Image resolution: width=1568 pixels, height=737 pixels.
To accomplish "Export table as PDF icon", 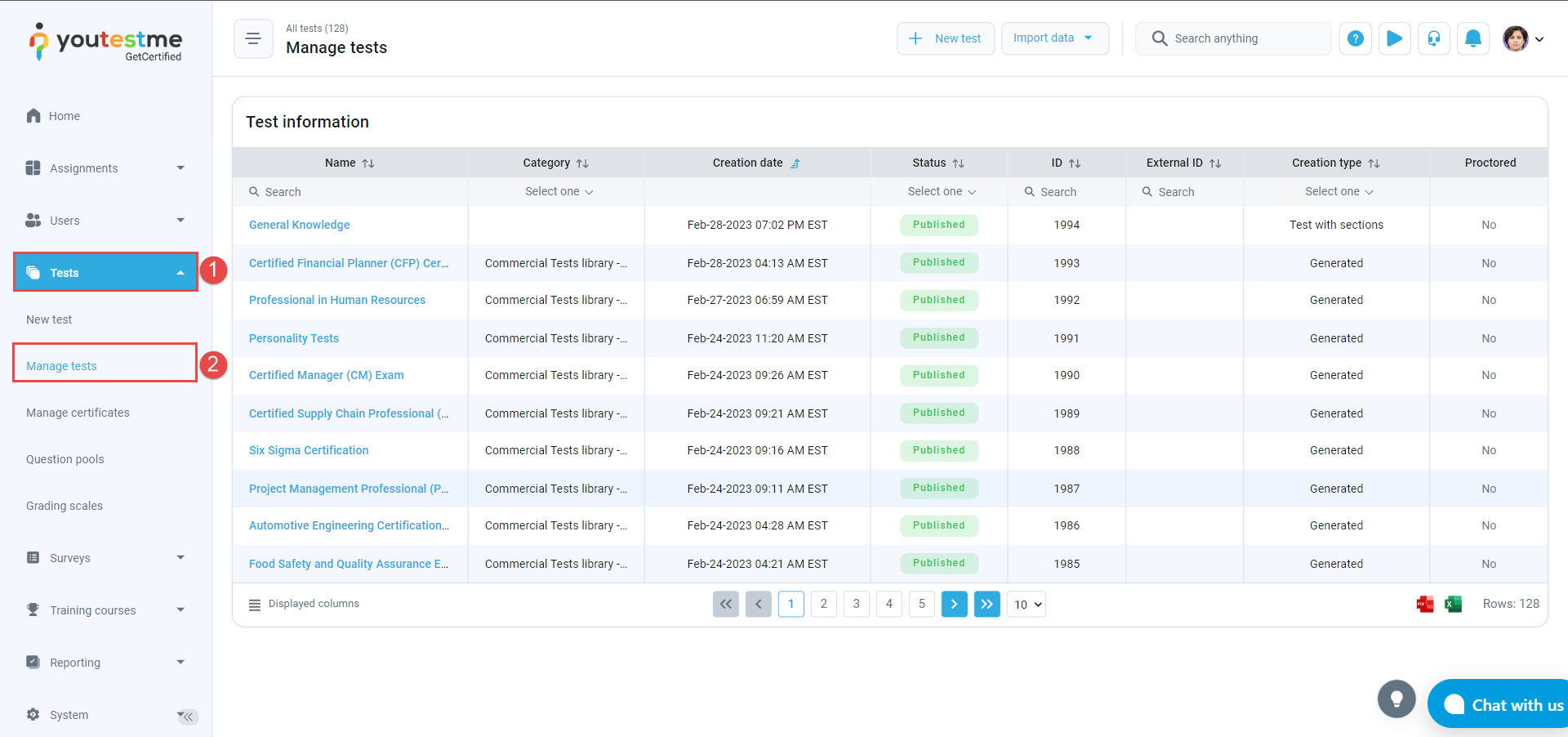I will (x=1425, y=604).
